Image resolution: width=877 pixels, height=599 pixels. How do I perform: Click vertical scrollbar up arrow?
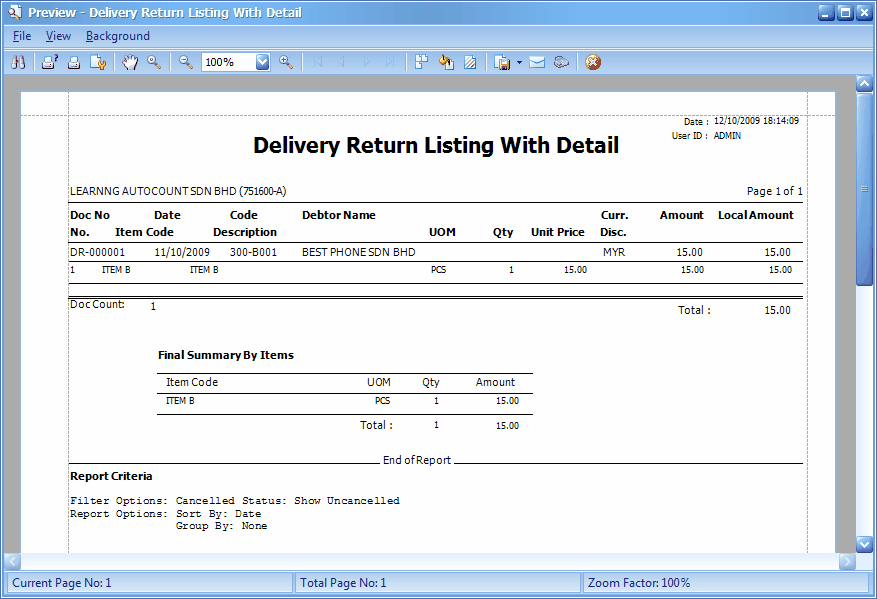(x=864, y=84)
